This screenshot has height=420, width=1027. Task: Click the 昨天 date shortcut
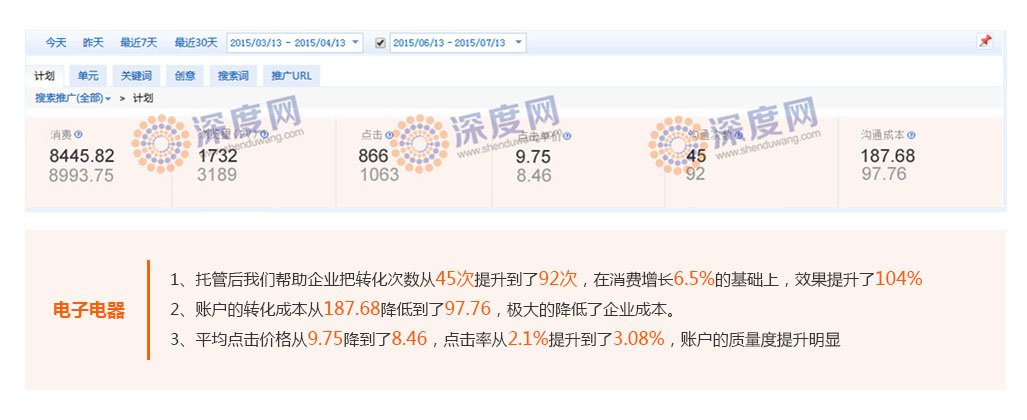[x=93, y=43]
